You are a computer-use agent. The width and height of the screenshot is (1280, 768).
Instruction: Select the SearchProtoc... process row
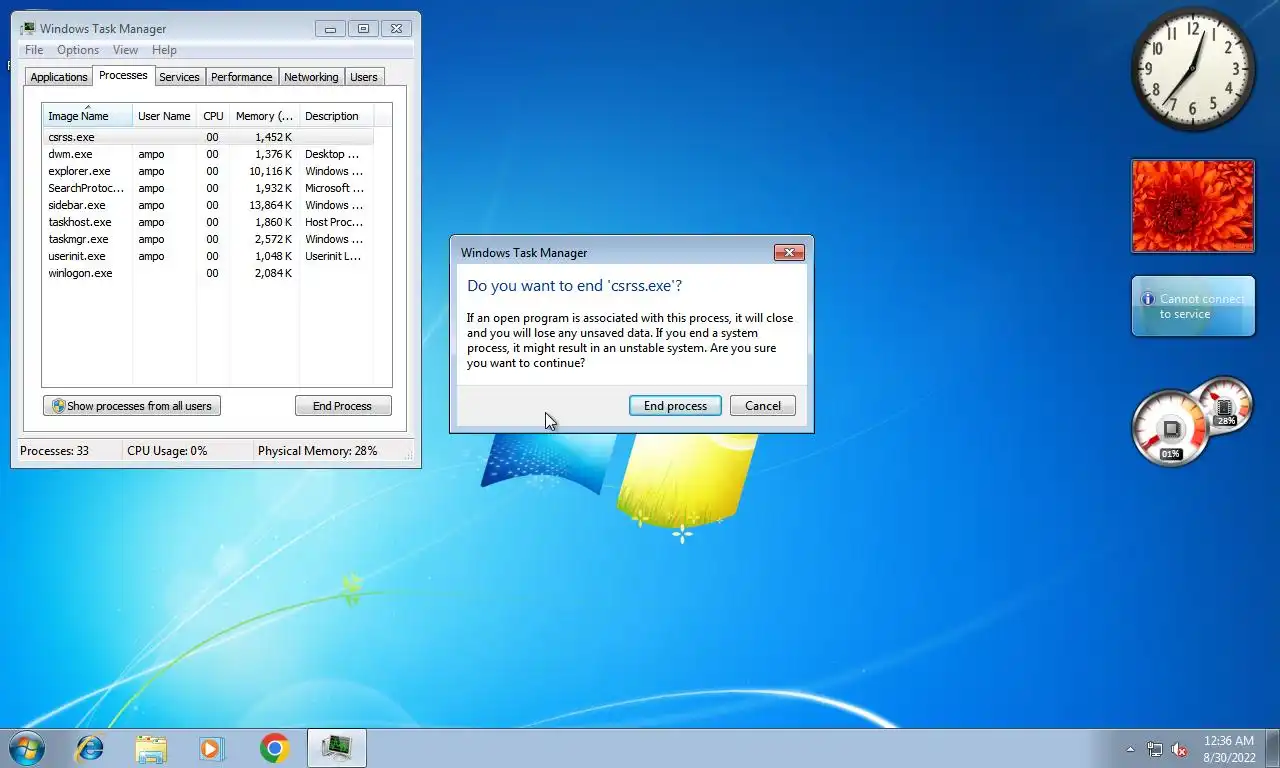(208, 188)
